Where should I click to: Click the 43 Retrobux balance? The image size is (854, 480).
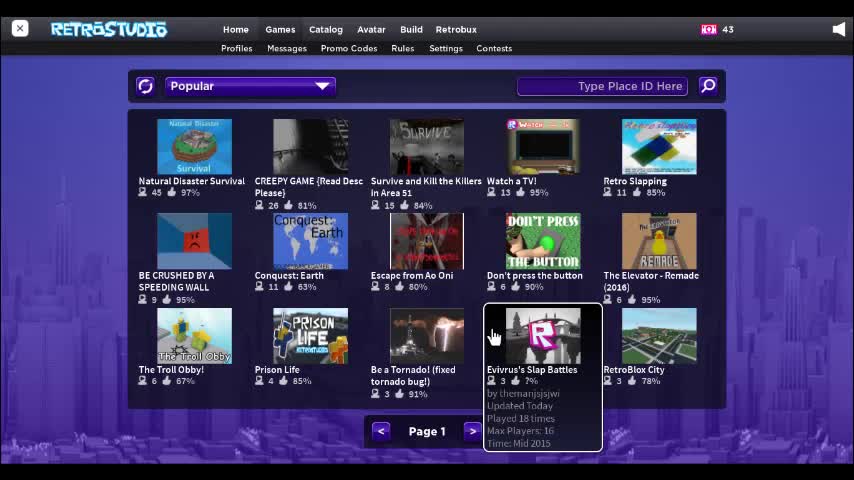click(728, 29)
